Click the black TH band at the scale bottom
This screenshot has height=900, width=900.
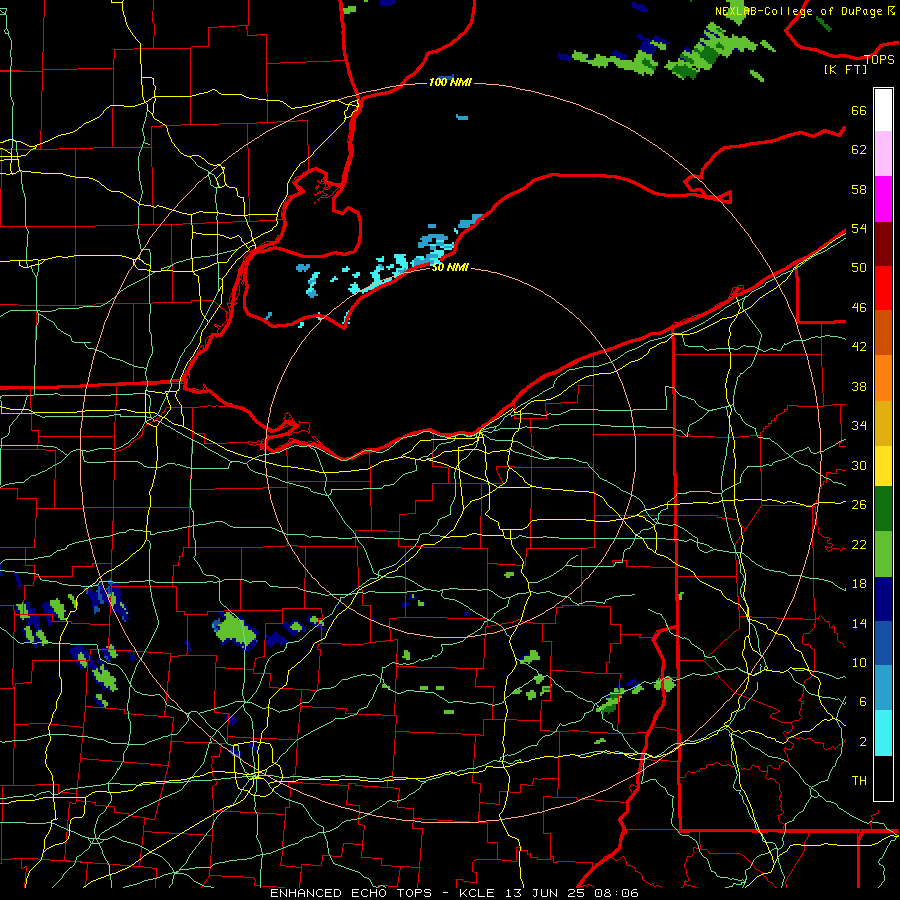coord(883,778)
